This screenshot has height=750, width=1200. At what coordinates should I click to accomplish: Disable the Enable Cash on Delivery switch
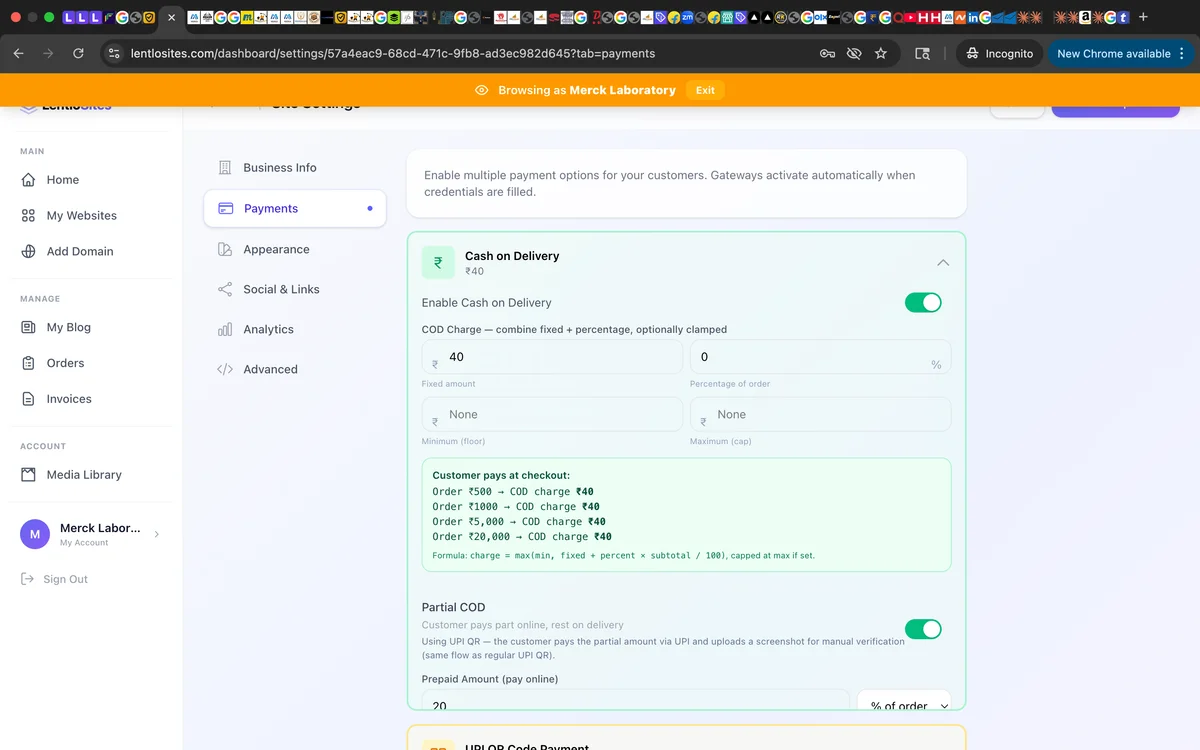(x=923, y=303)
